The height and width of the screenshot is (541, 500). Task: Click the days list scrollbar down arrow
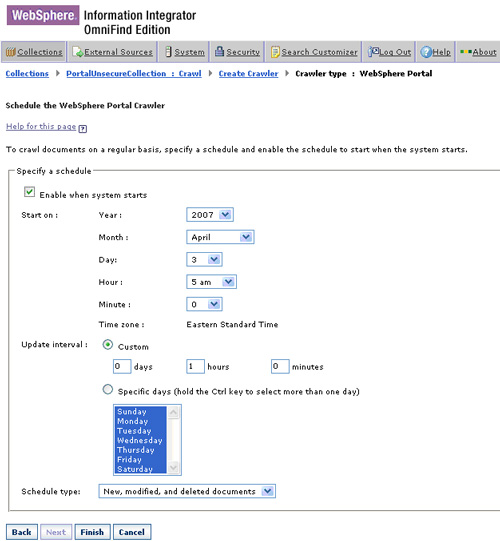coord(173,468)
